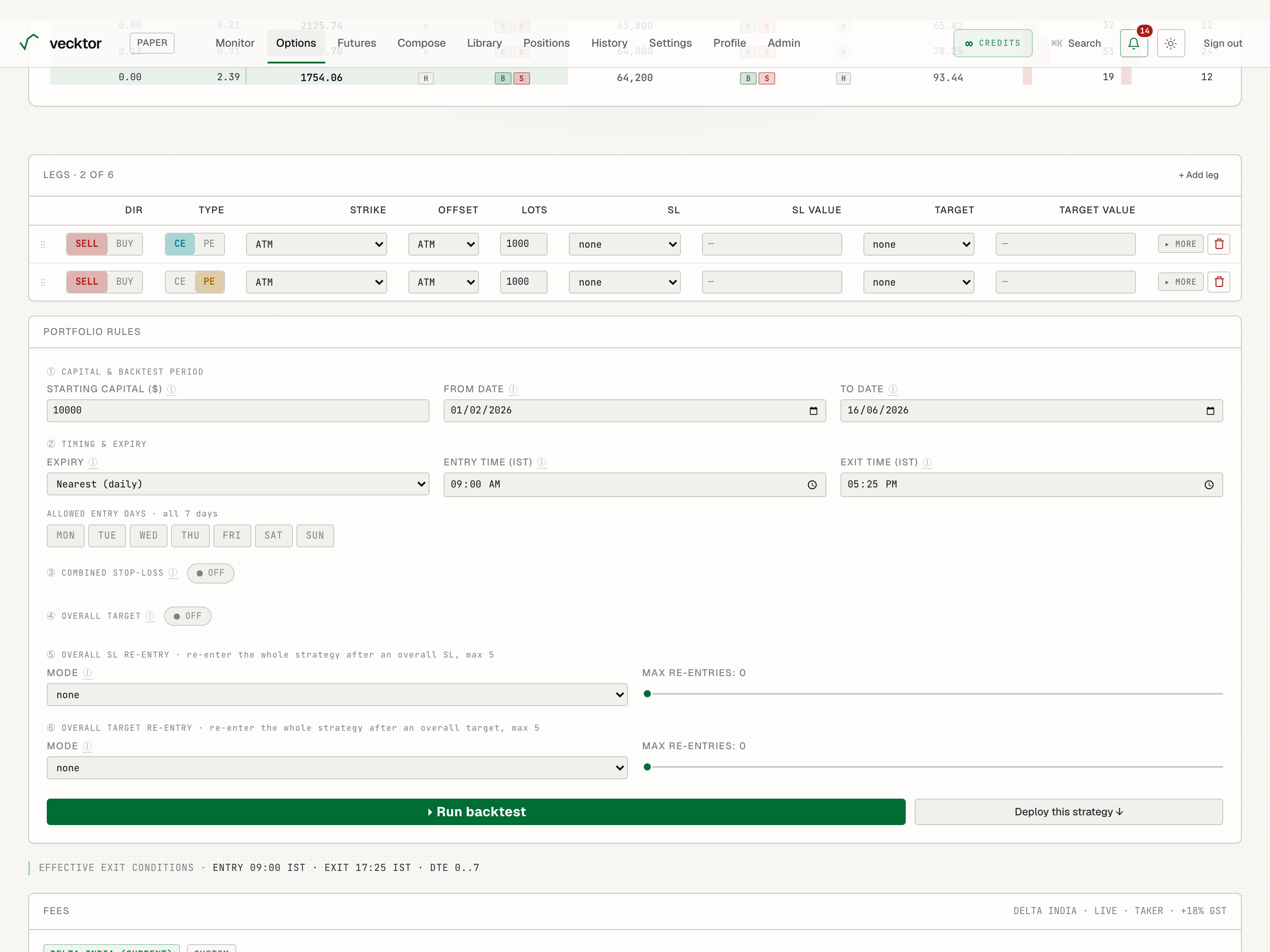The image size is (1270, 952).
Task: Toggle WED as allowed entry day
Action: (x=148, y=536)
